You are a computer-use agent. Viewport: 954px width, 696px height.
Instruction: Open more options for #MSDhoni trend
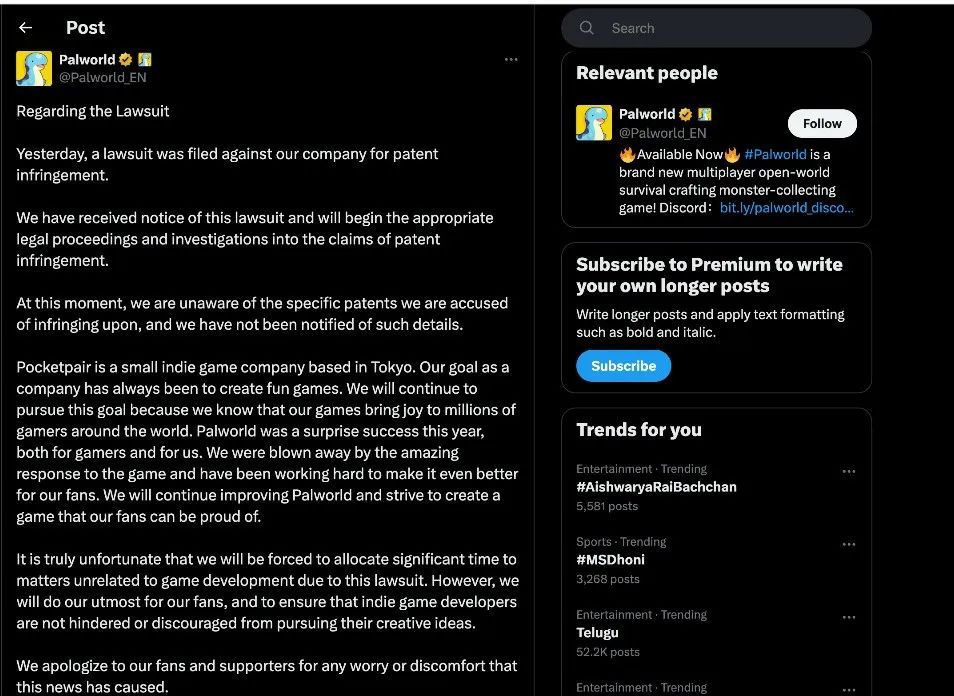pos(849,544)
